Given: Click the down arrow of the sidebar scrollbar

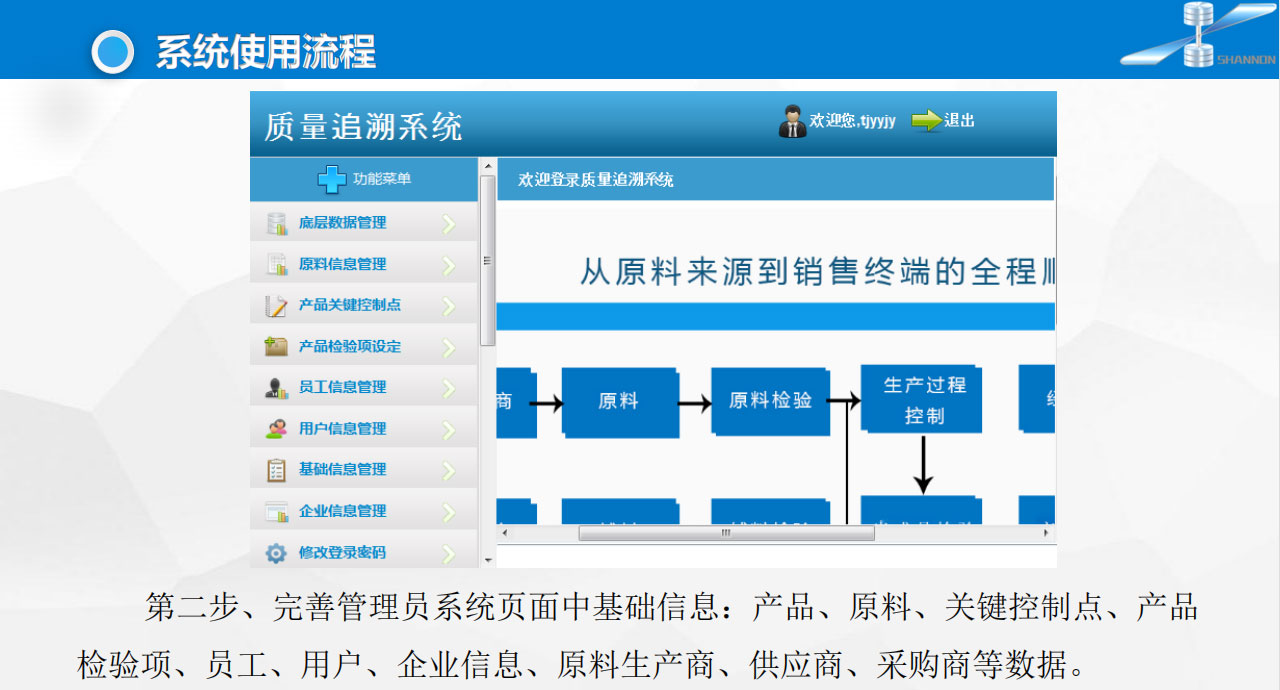Looking at the screenshot, I should point(488,561).
